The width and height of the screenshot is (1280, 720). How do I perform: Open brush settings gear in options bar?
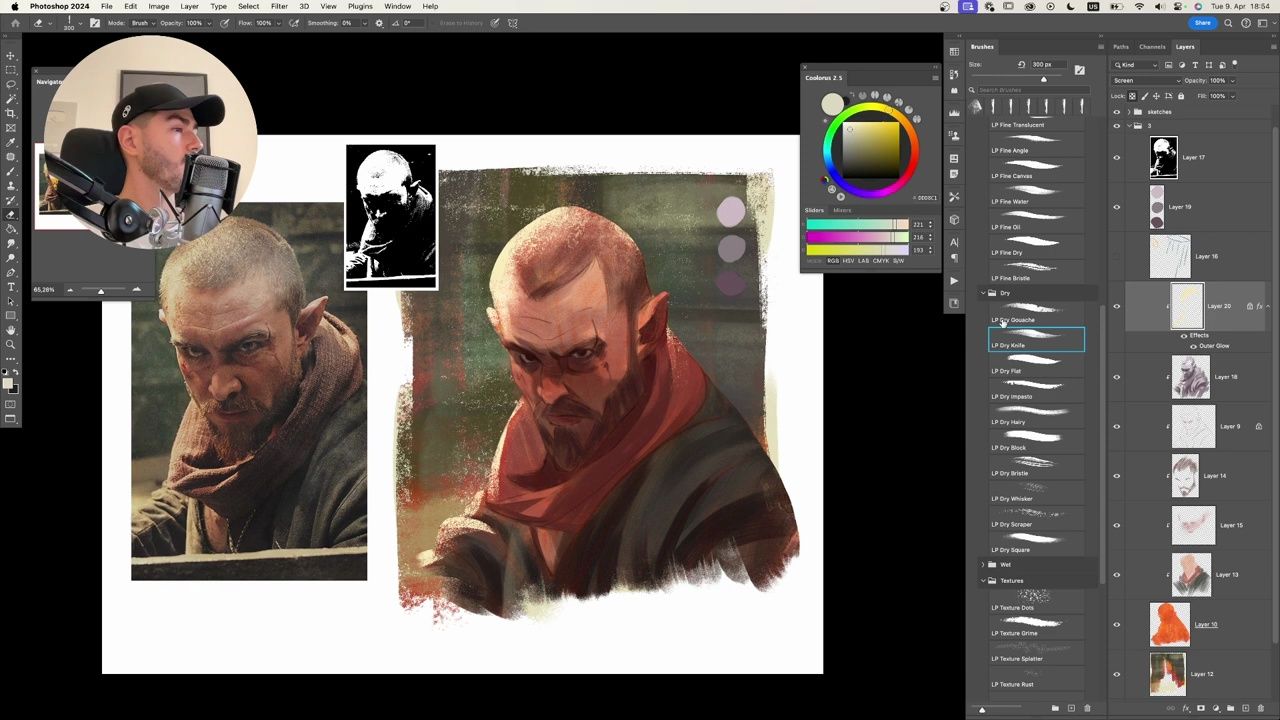click(x=379, y=23)
